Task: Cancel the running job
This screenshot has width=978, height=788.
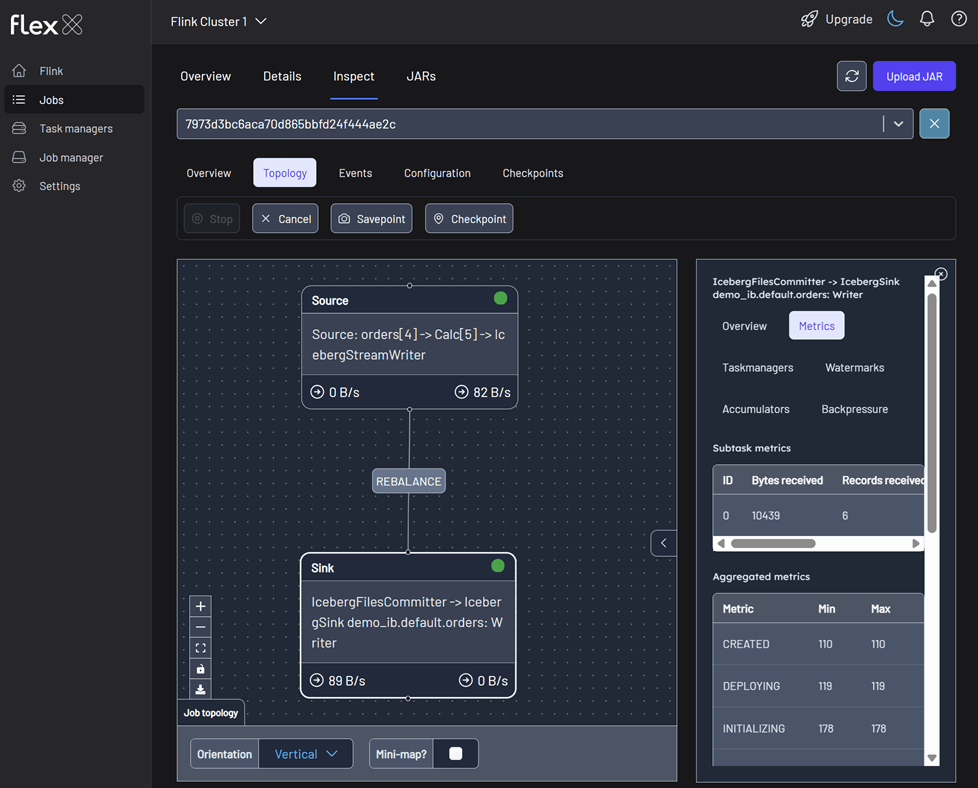Action: pos(285,218)
